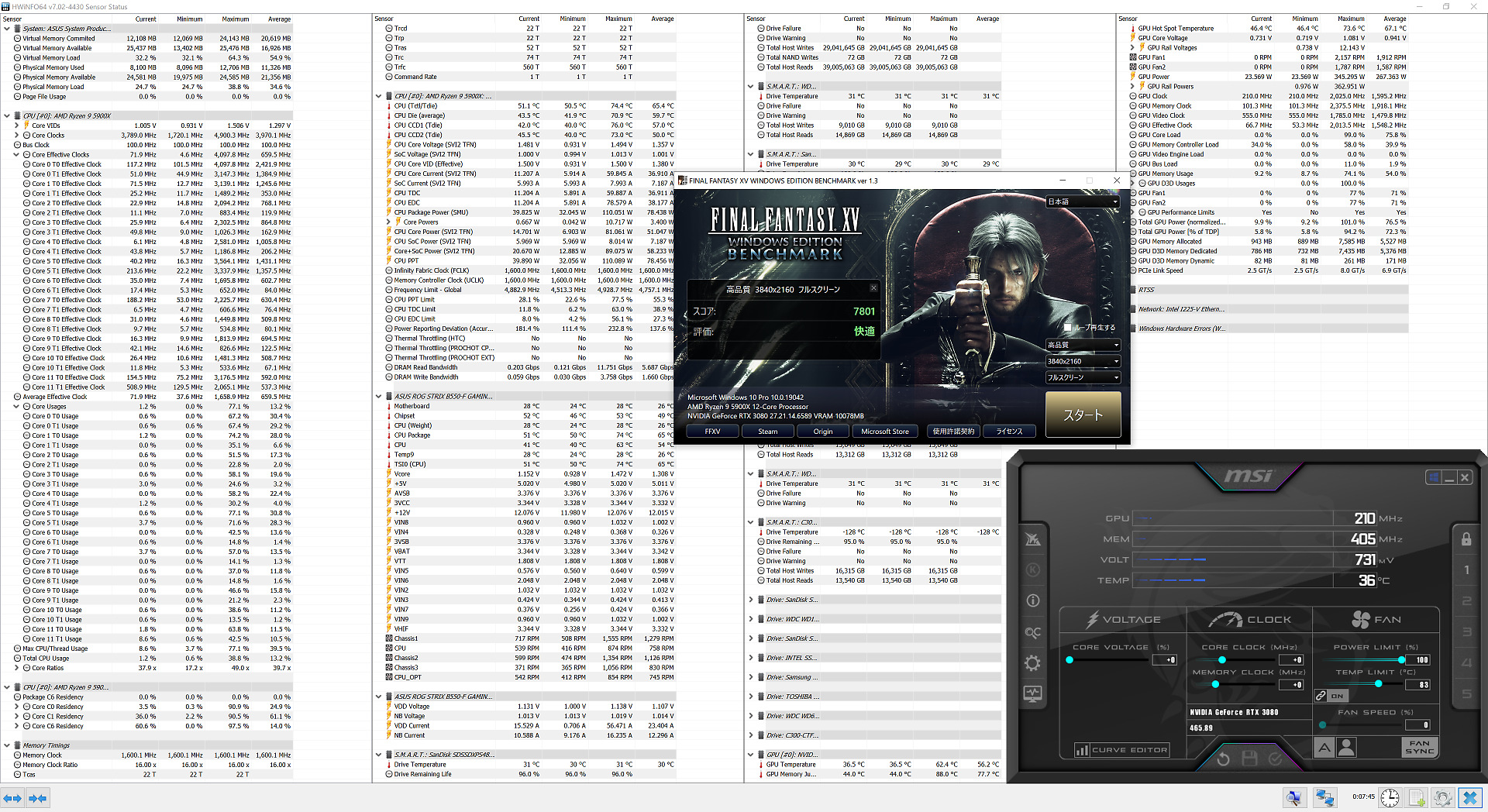Expand the Core Ratios node
Image resolution: width=1488 pixels, height=812 pixels.
[17, 668]
